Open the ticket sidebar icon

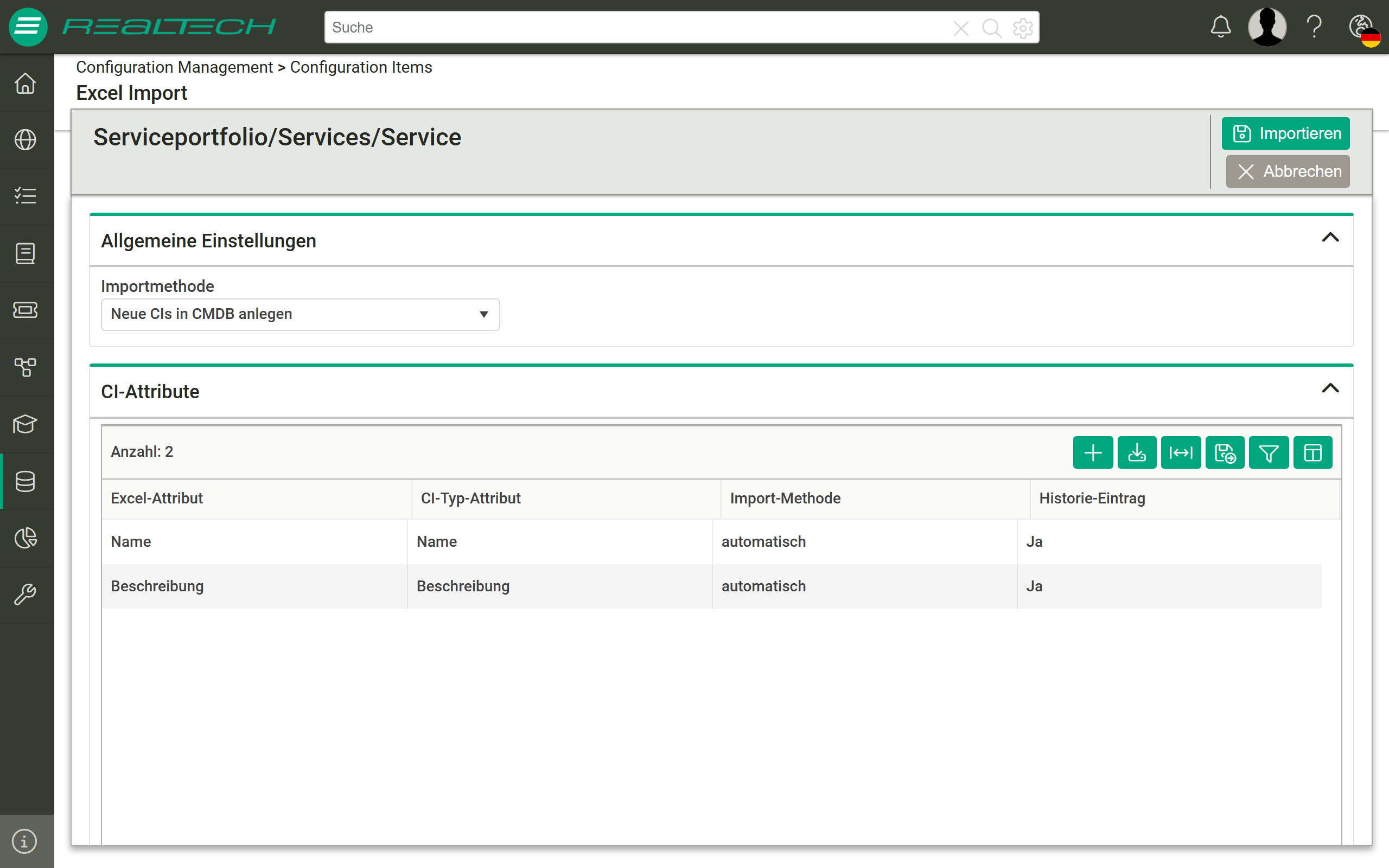pos(26,310)
